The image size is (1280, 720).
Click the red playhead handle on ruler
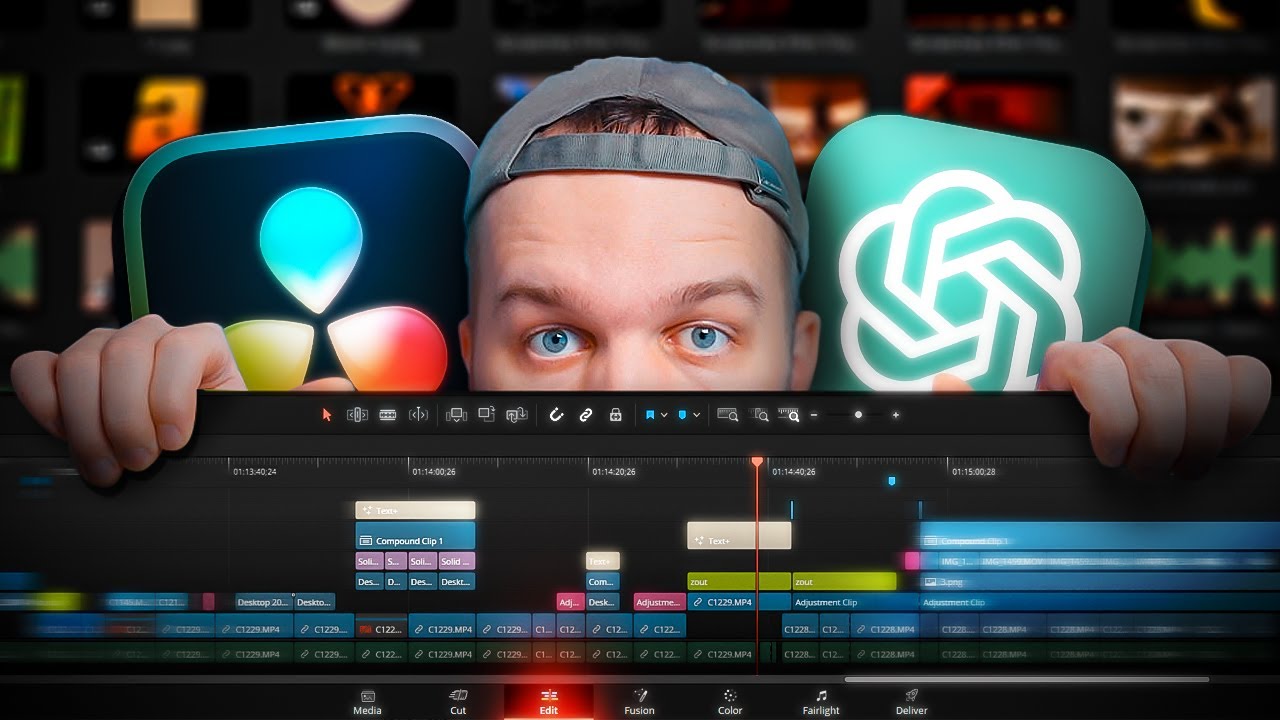click(757, 462)
